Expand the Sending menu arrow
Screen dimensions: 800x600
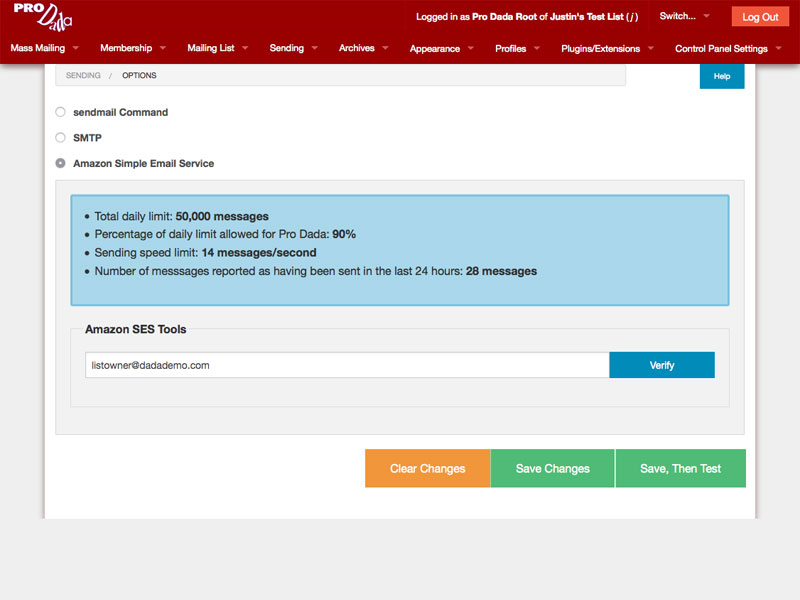pos(315,48)
